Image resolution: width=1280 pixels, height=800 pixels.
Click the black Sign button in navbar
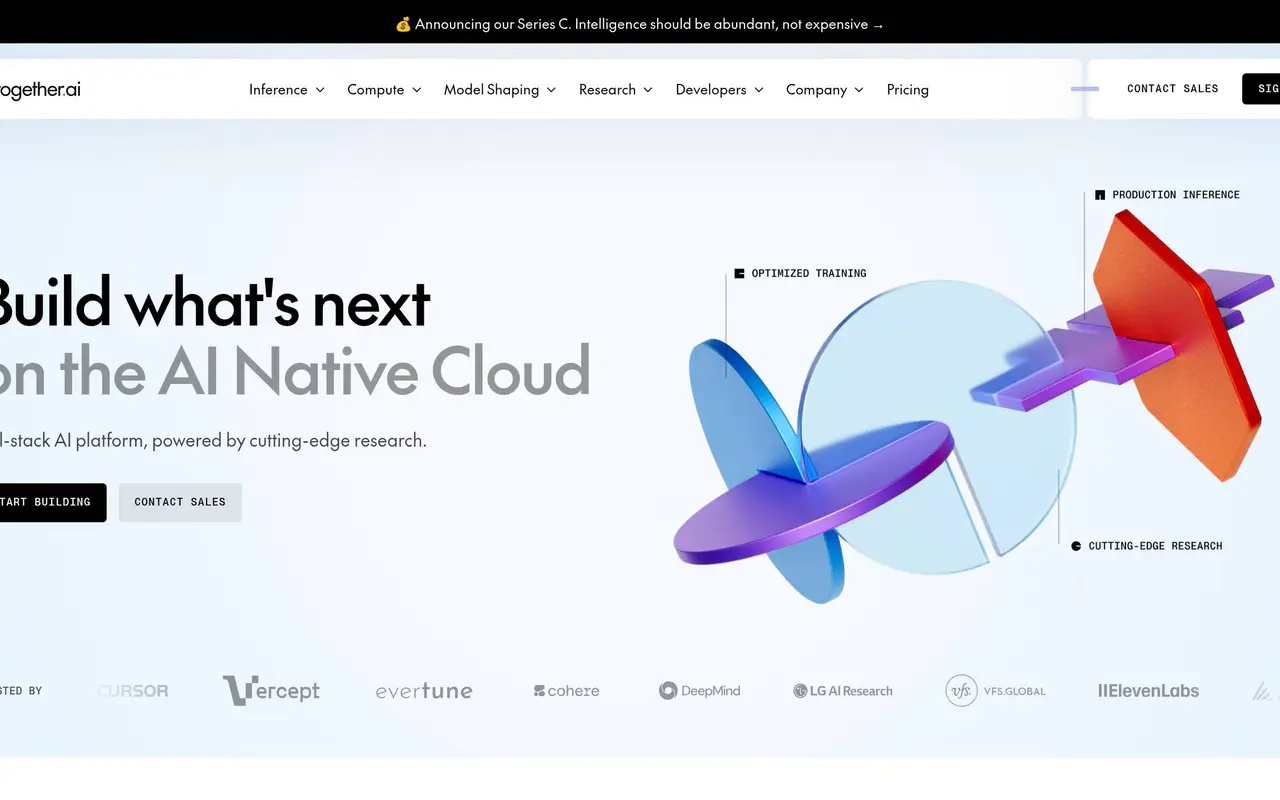[1262, 89]
